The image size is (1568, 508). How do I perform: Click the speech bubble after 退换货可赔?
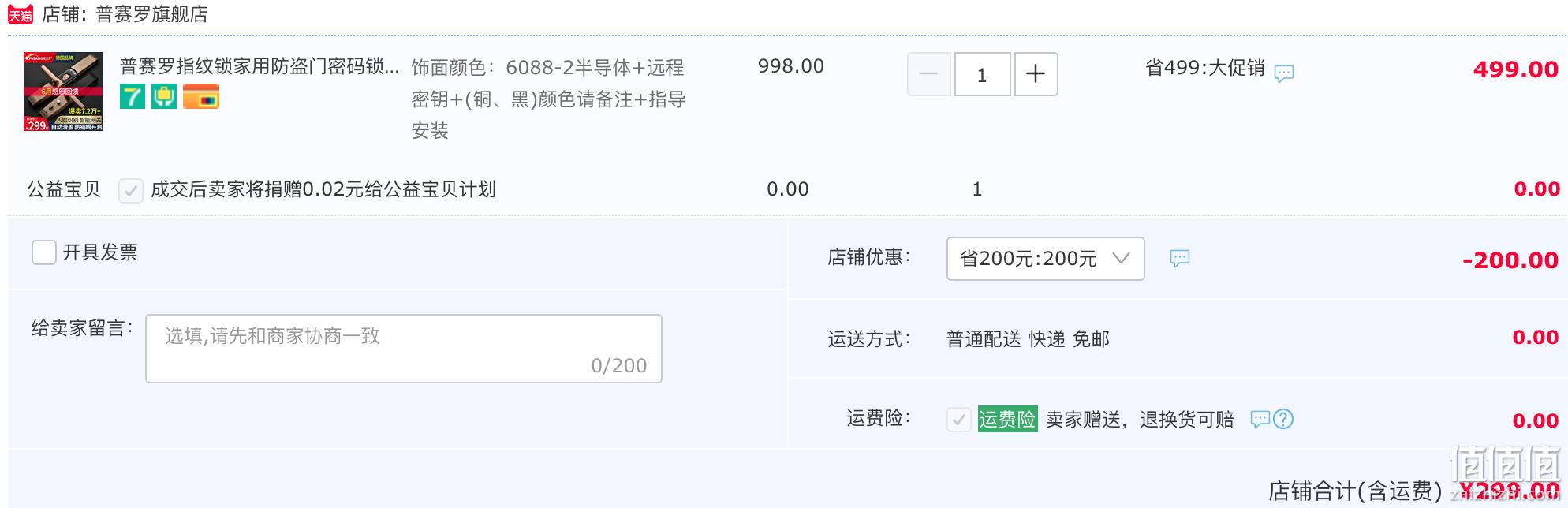click(x=1260, y=419)
